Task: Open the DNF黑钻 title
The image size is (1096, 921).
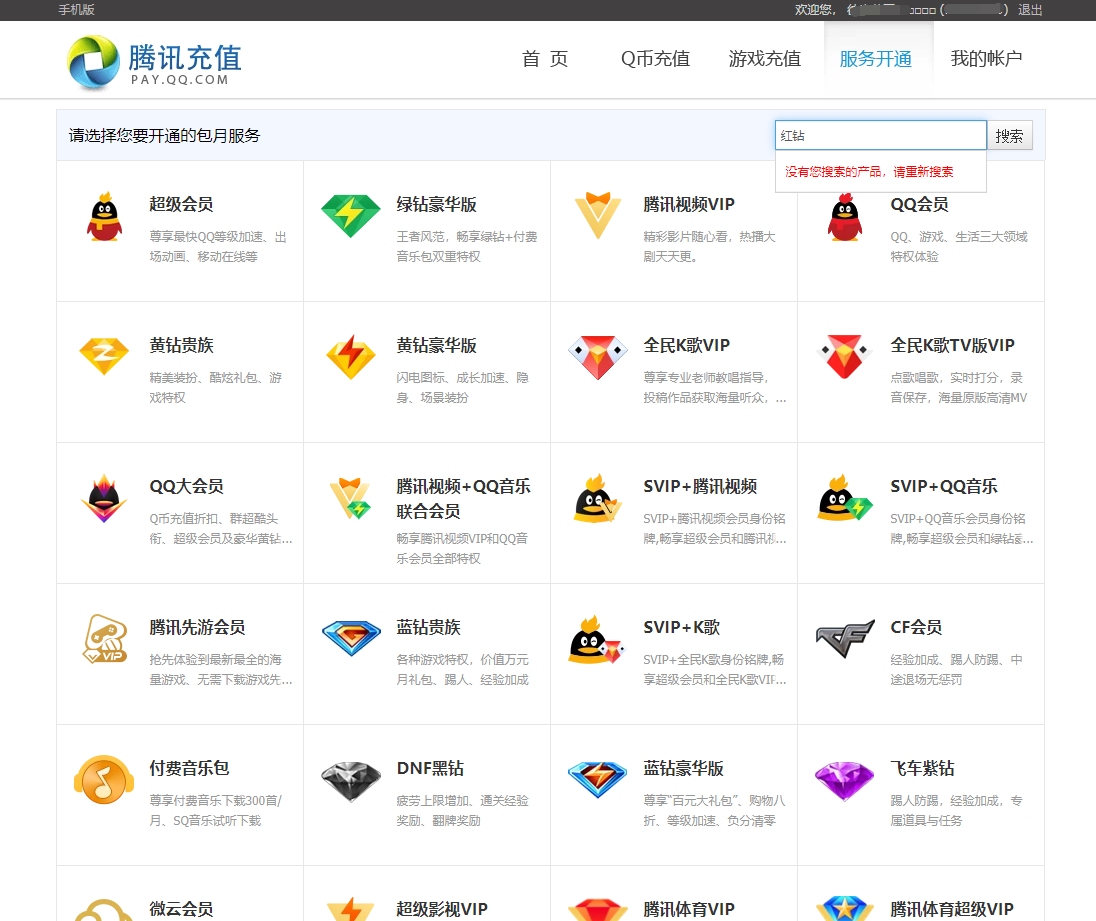Action: (430, 769)
